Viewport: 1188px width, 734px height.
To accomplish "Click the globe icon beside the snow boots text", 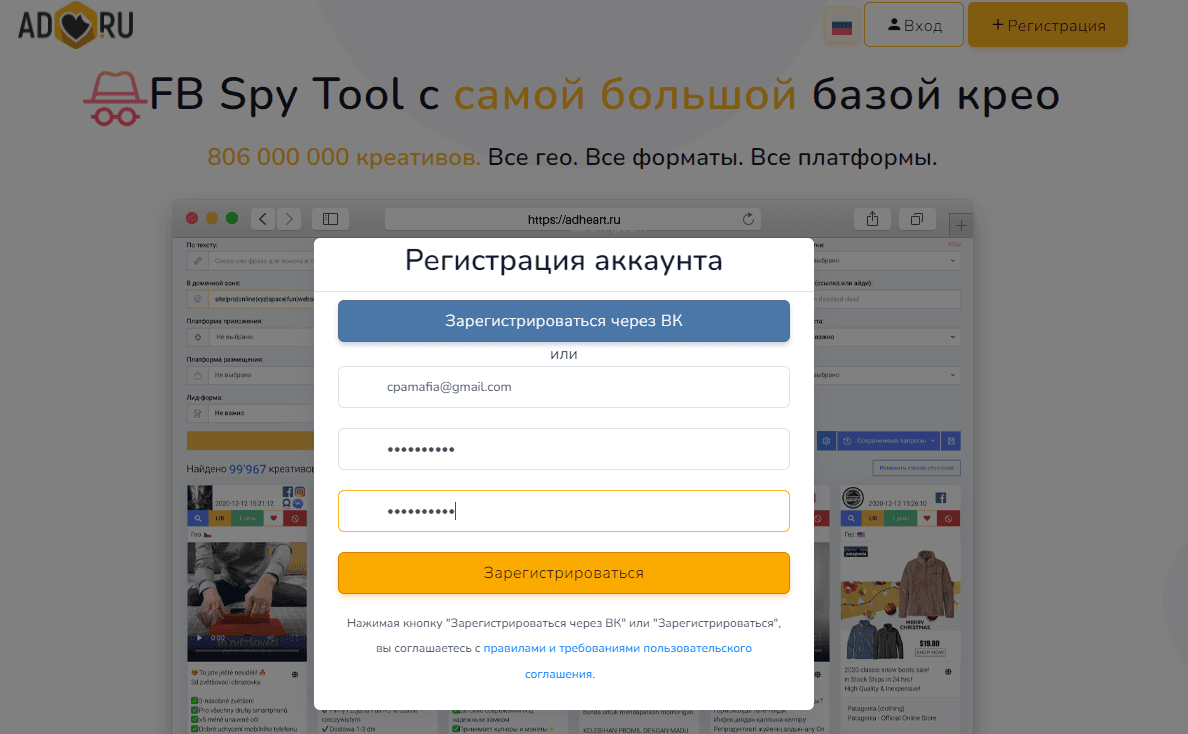I will (x=948, y=672).
